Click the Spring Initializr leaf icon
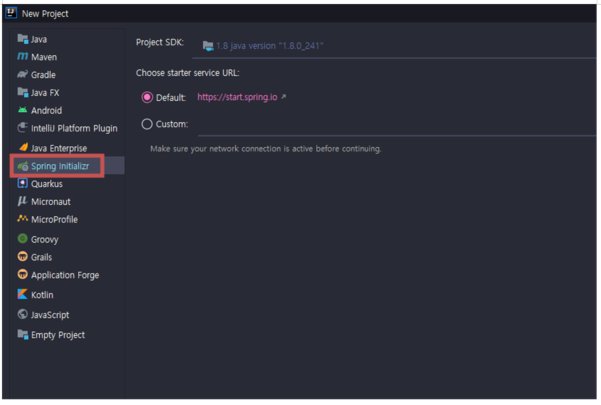Image resolution: width=601 pixels, height=405 pixels. (23, 166)
